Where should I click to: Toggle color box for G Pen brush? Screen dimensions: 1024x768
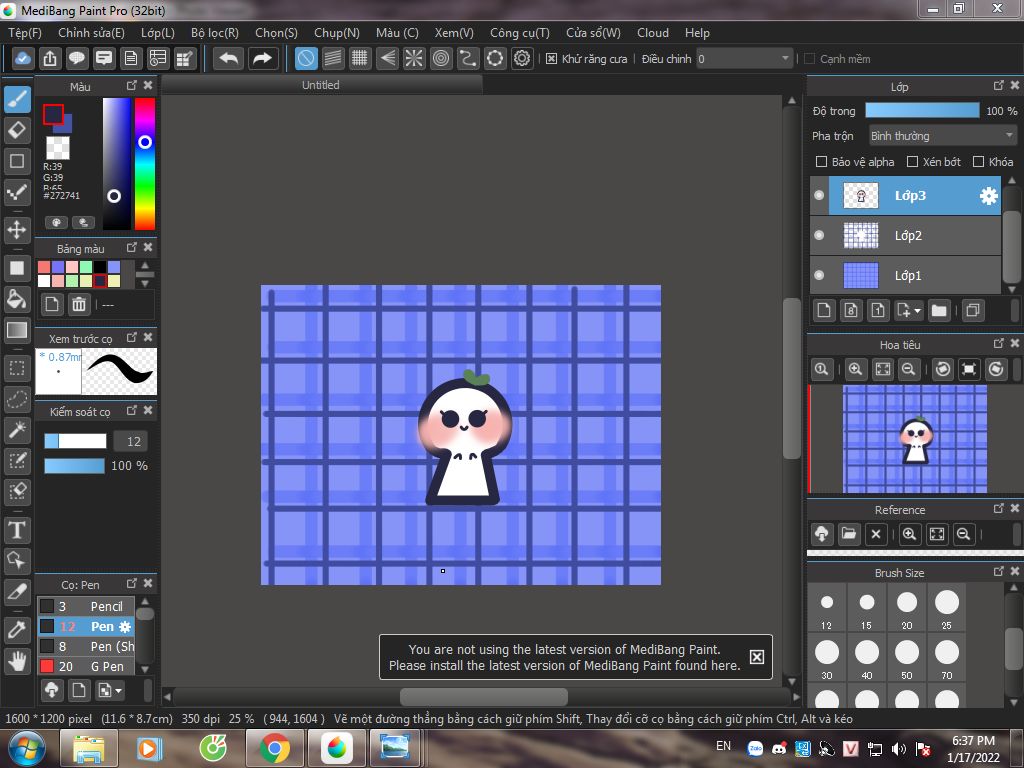coord(46,666)
